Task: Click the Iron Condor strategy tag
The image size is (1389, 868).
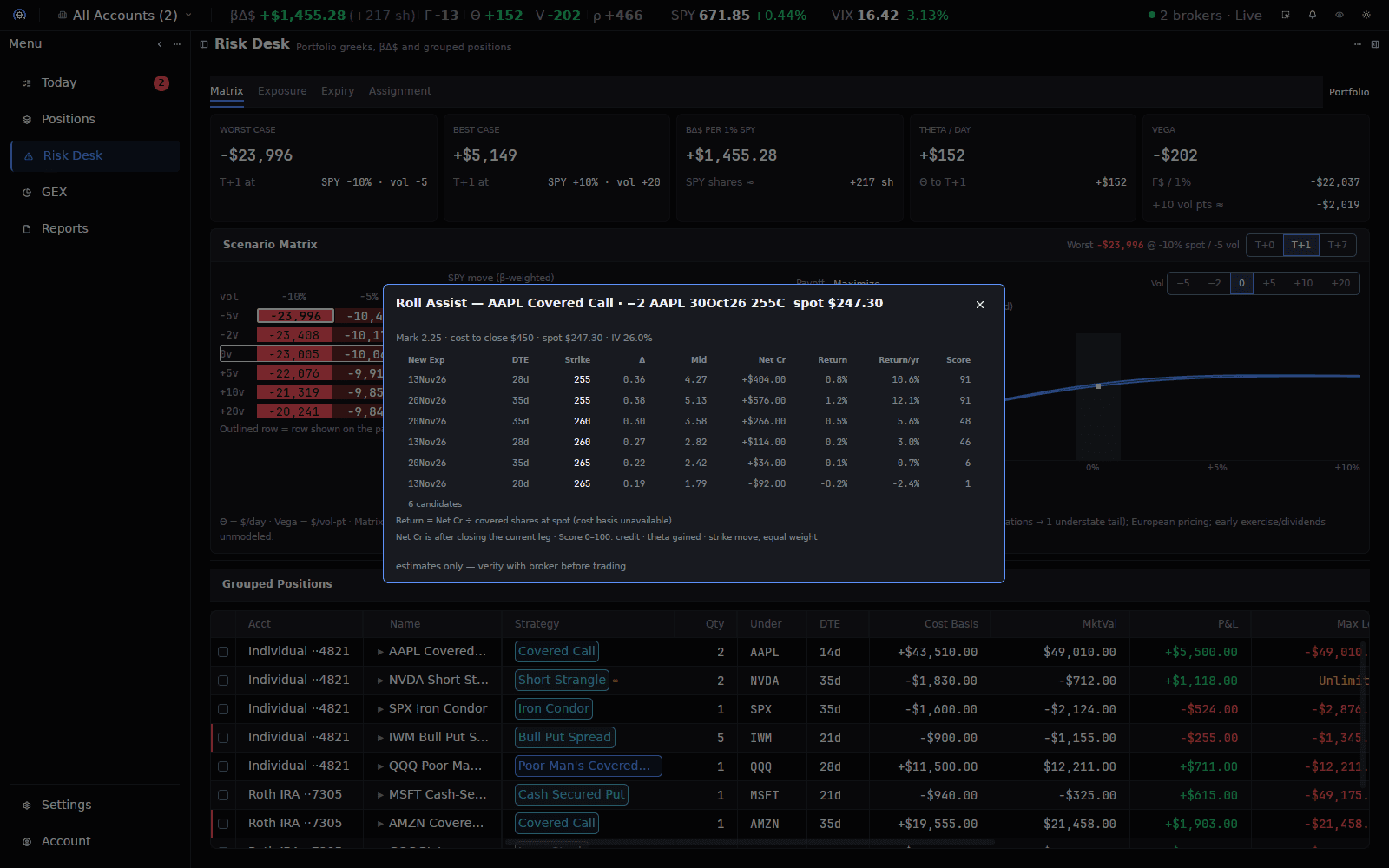Action: pyautogui.click(x=554, y=708)
